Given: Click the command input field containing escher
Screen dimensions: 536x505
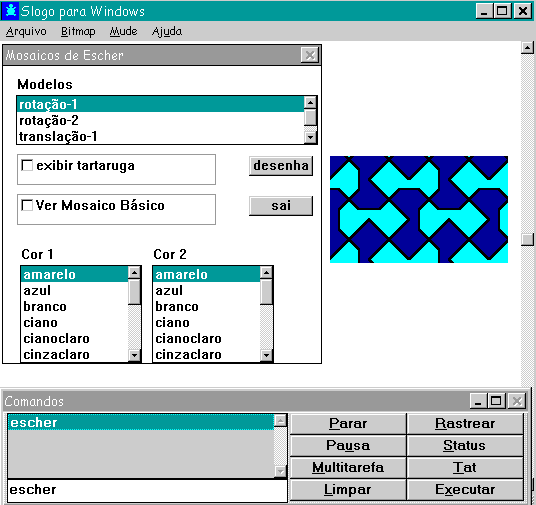Looking at the screenshot, I should [x=147, y=490].
